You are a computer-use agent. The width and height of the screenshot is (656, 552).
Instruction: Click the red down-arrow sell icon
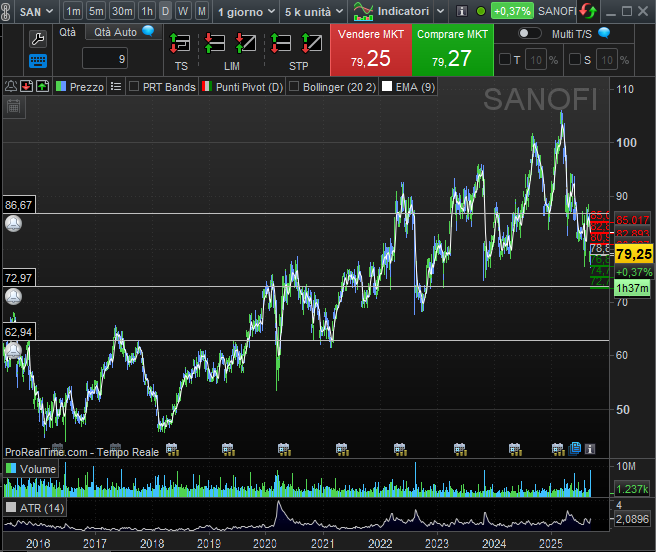pos(26,86)
